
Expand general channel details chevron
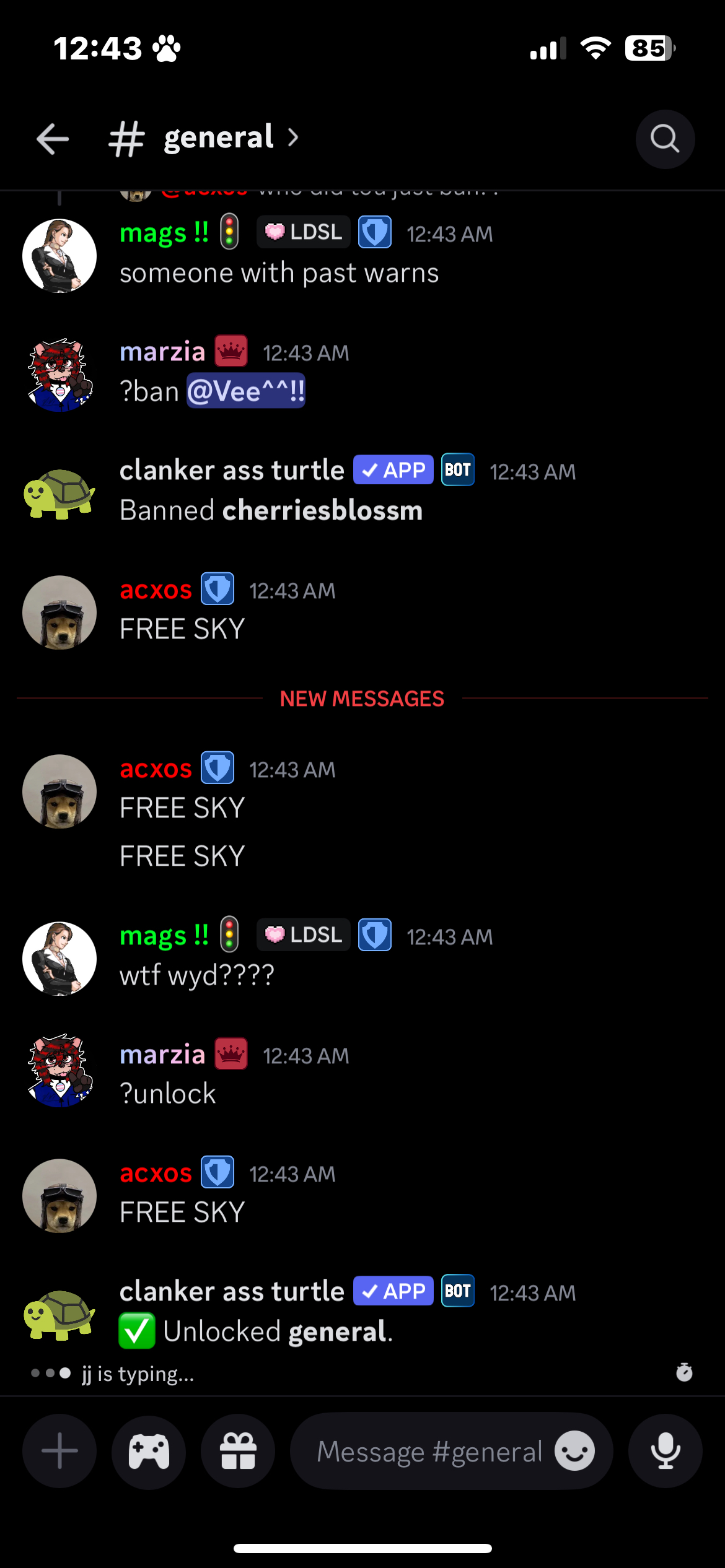[293, 137]
